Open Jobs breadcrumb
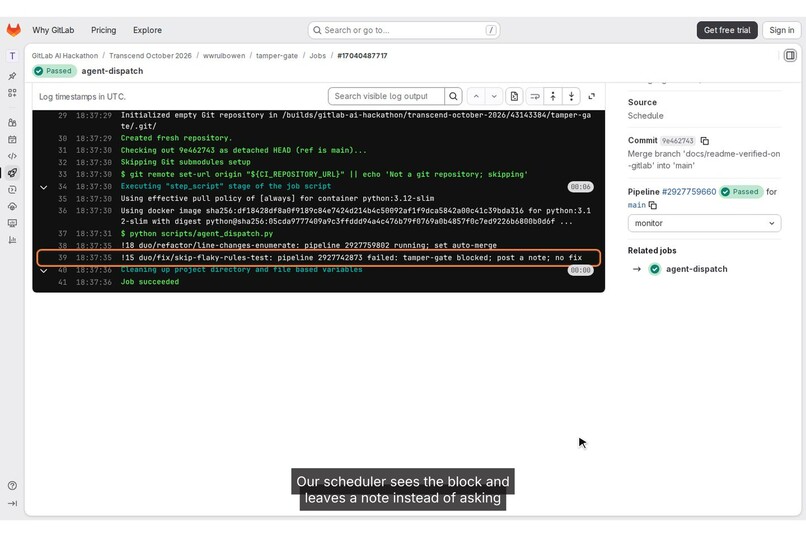The image size is (806, 537). point(318,55)
